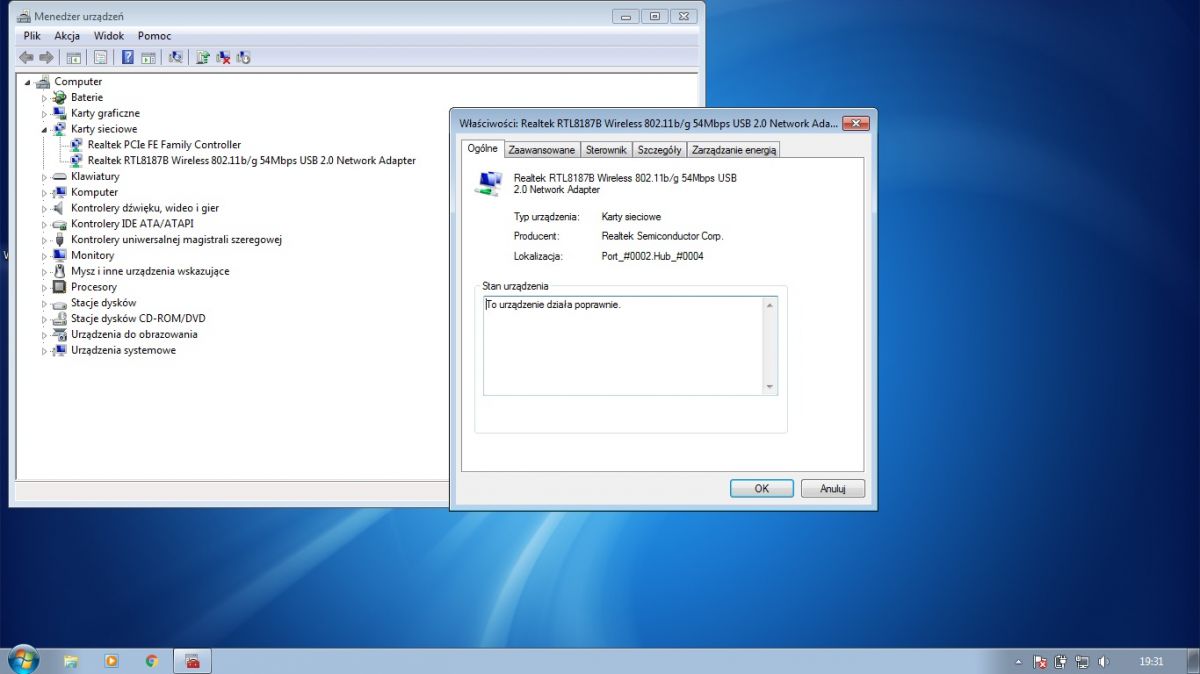The image size is (1200, 674).
Task: Click the volume speaker tray icon
Action: 1103,662
